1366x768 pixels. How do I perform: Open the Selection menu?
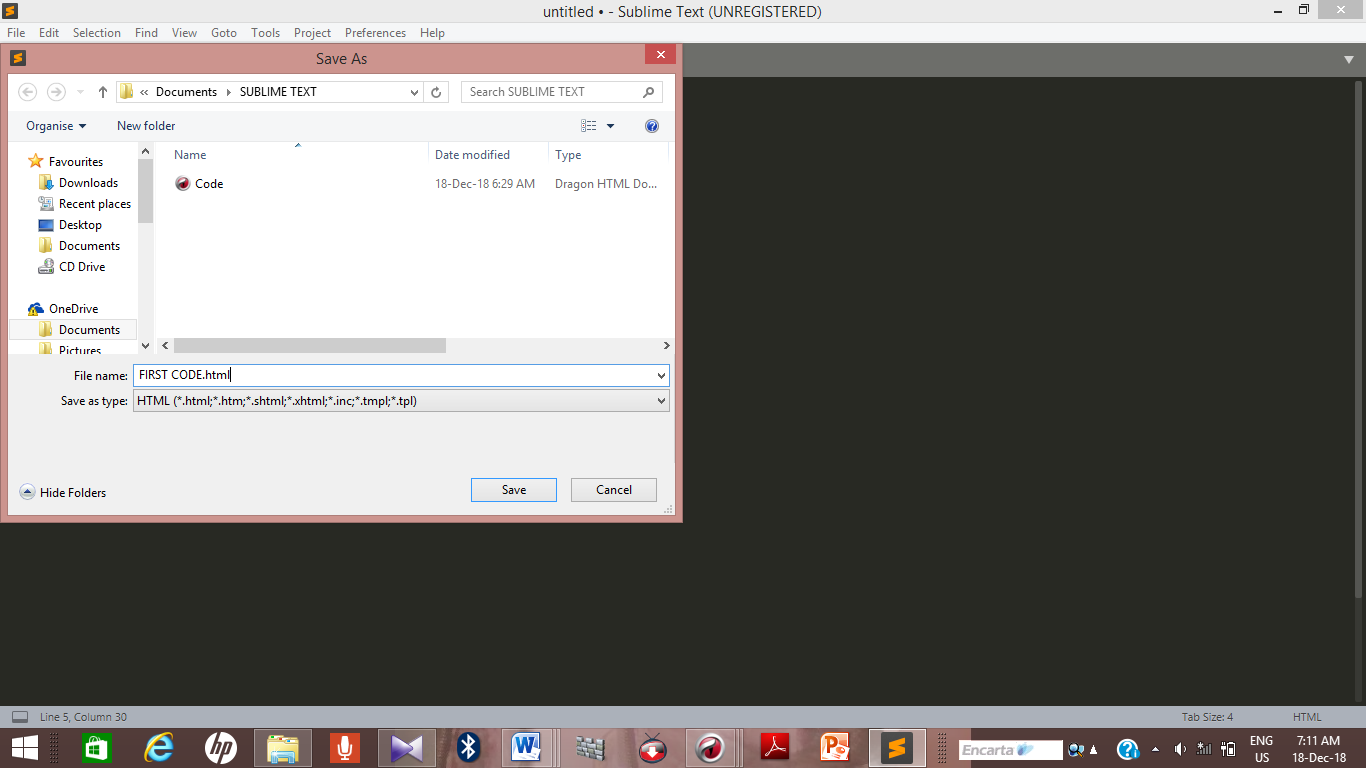tap(97, 33)
